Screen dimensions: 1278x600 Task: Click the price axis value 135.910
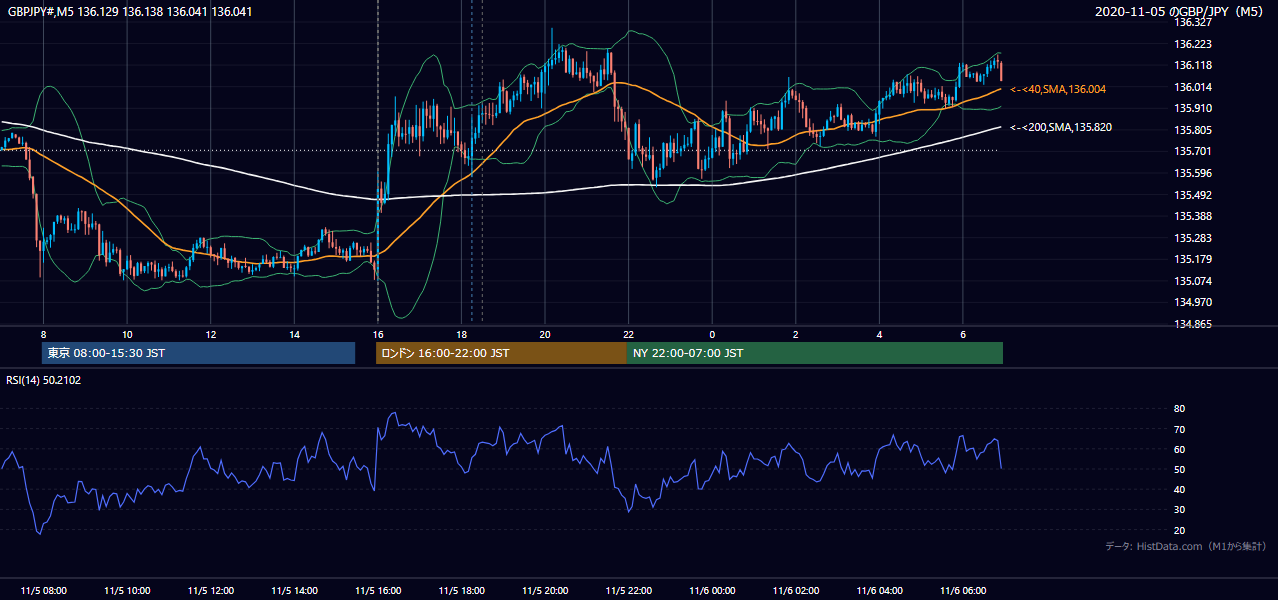tap(1191, 108)
